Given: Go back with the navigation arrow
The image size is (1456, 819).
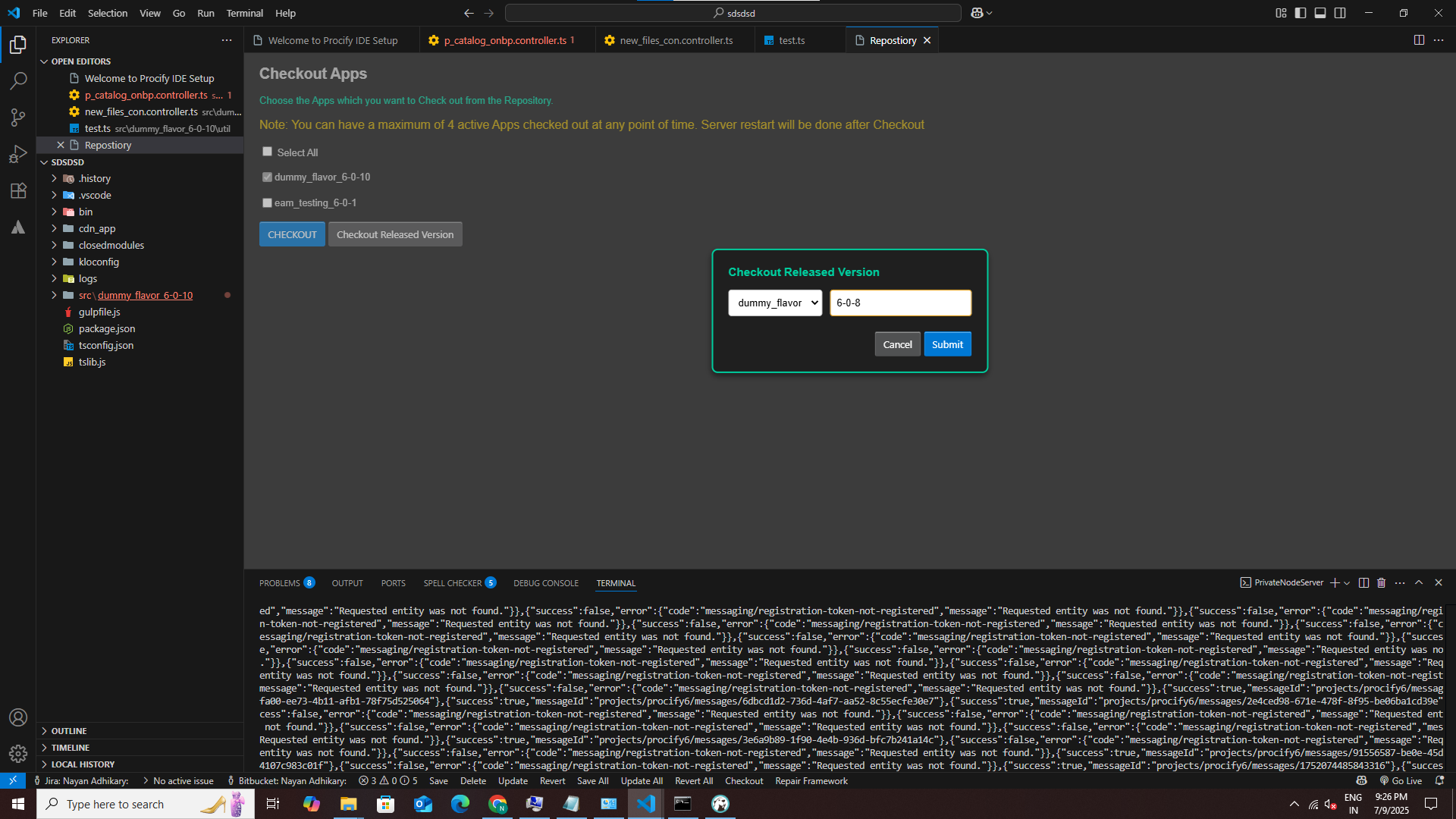Looking at the screenshot, I should click(469, 13).
